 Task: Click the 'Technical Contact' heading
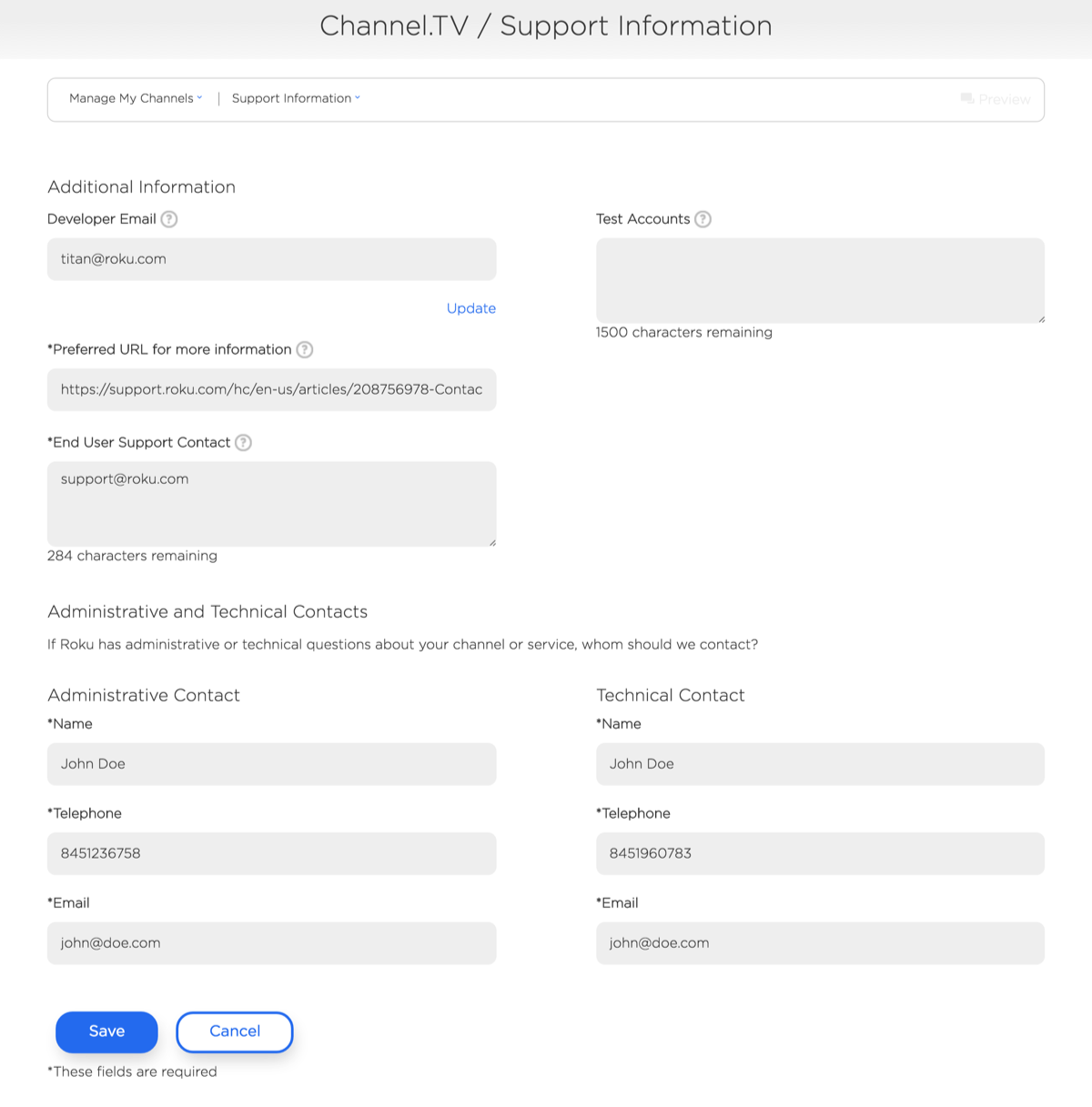(x=670, y=695)
